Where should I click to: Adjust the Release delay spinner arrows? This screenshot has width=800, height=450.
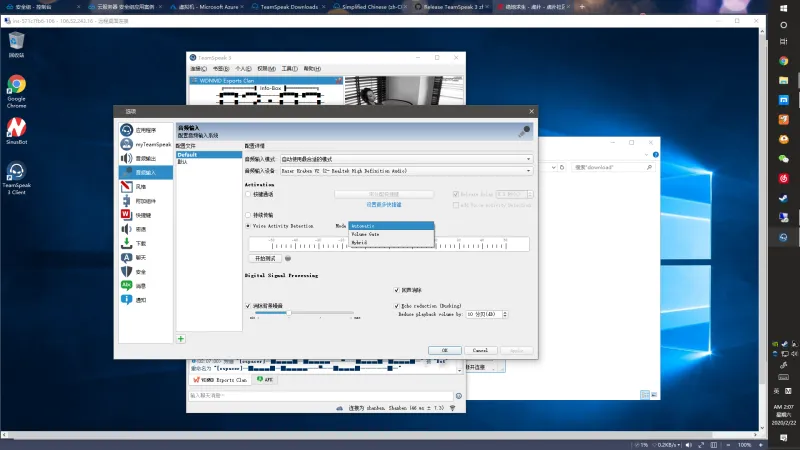coord(530,194)
